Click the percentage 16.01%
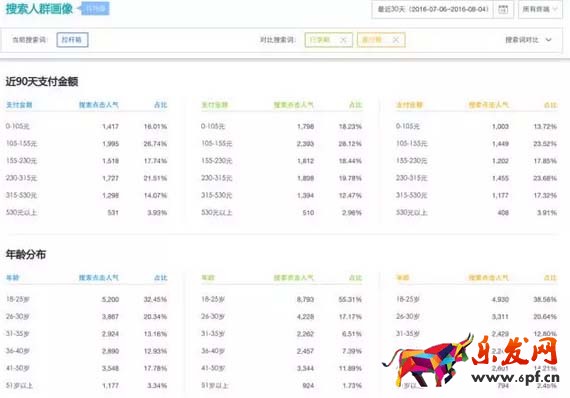Screen dimensions: 570x398 (155, 126)
